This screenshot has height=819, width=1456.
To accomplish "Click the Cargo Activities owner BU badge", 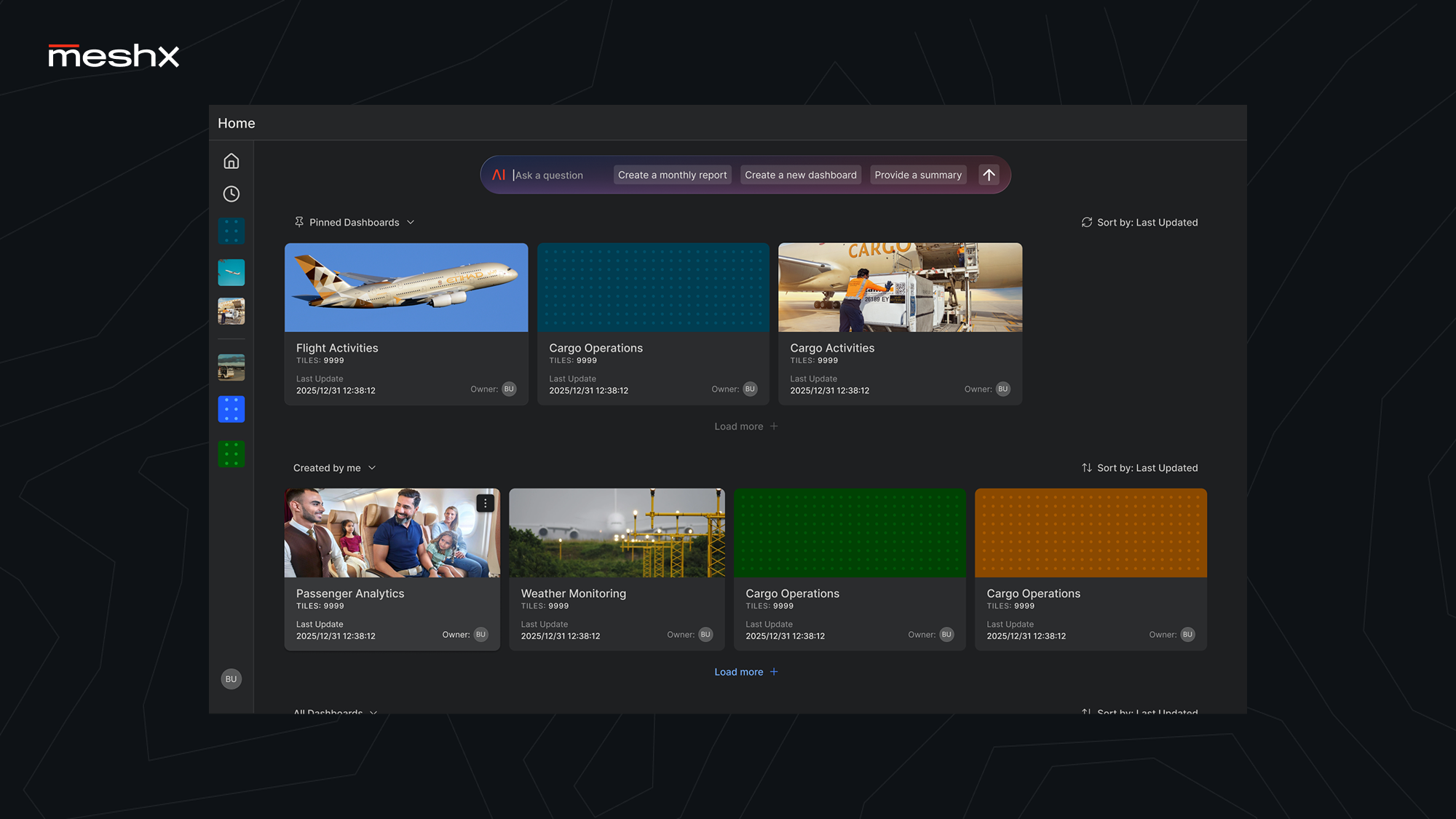I will [1002, 389].
